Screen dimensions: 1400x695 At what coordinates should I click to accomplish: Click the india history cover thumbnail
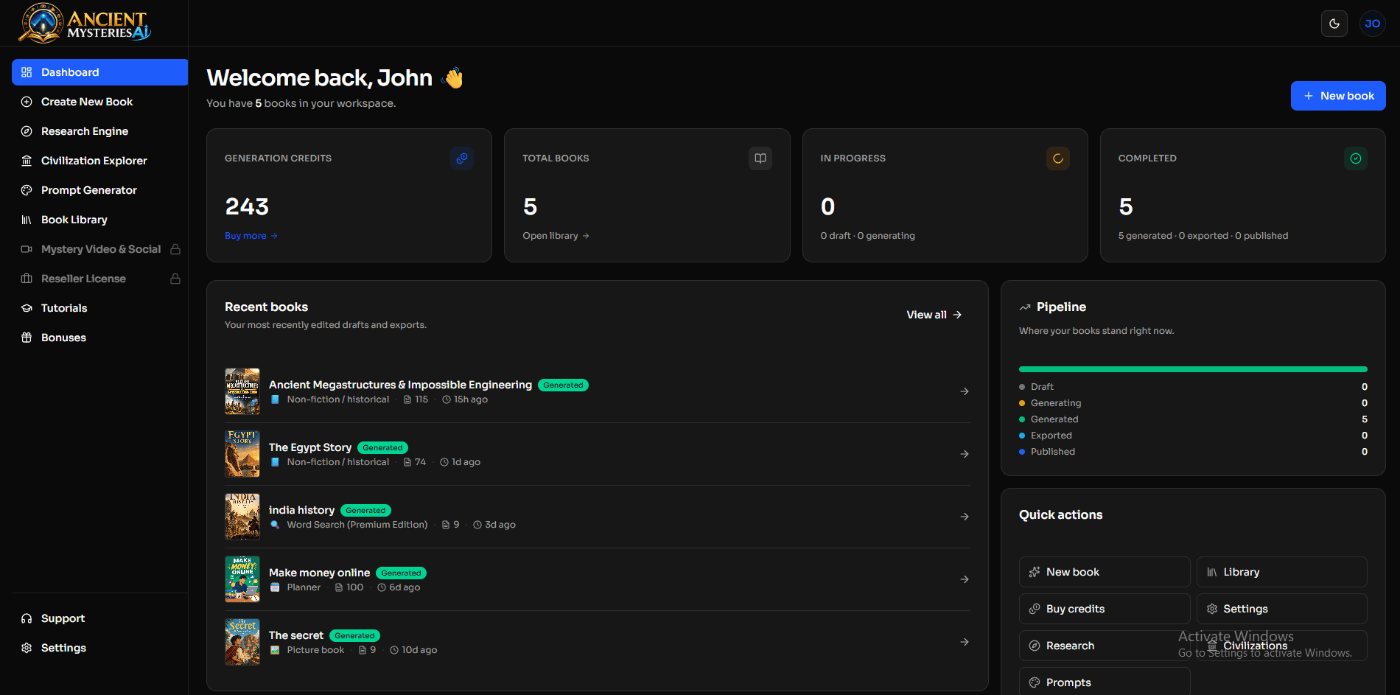click(242, 517)
